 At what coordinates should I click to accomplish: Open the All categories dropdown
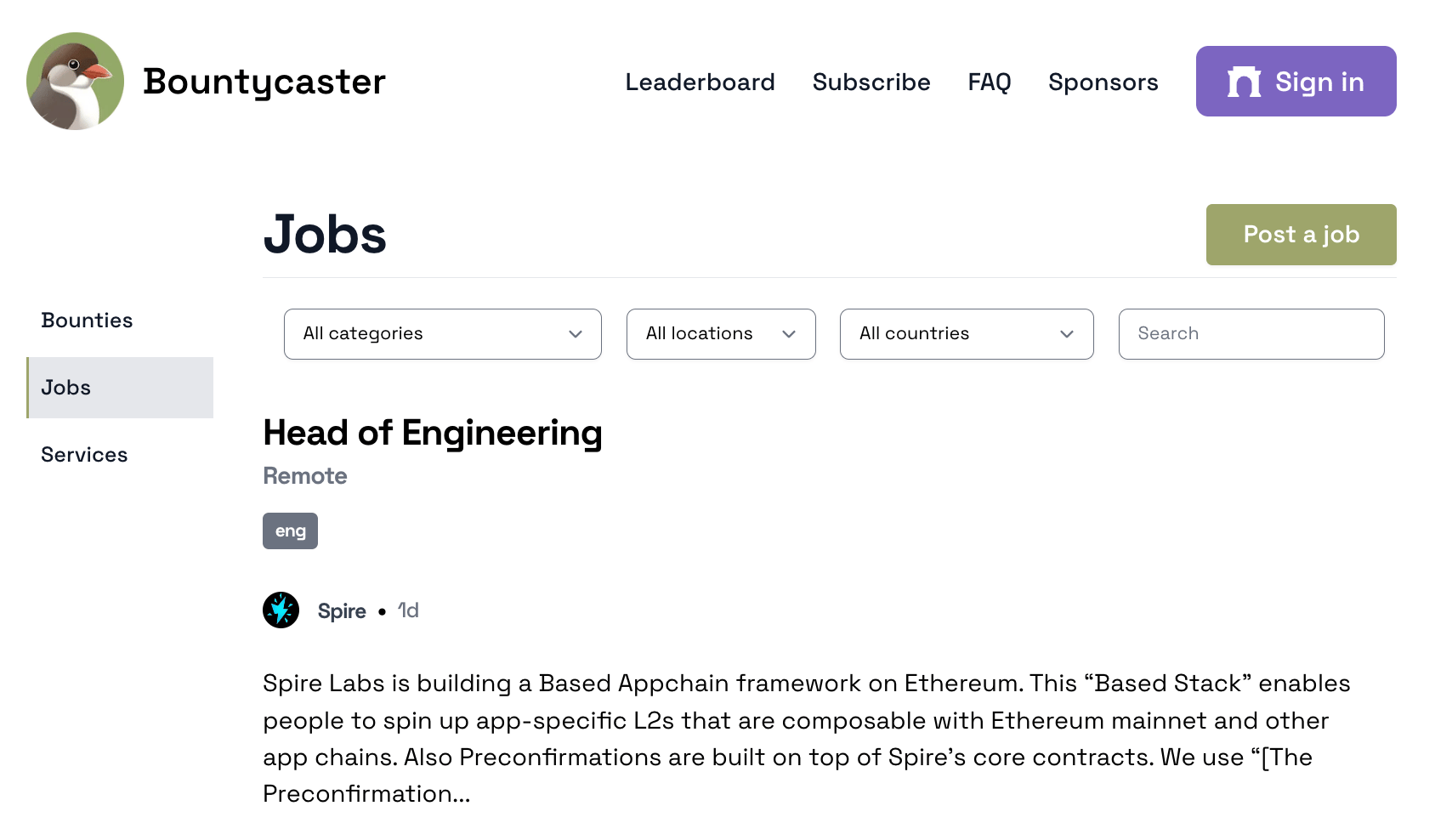point(442,334)
